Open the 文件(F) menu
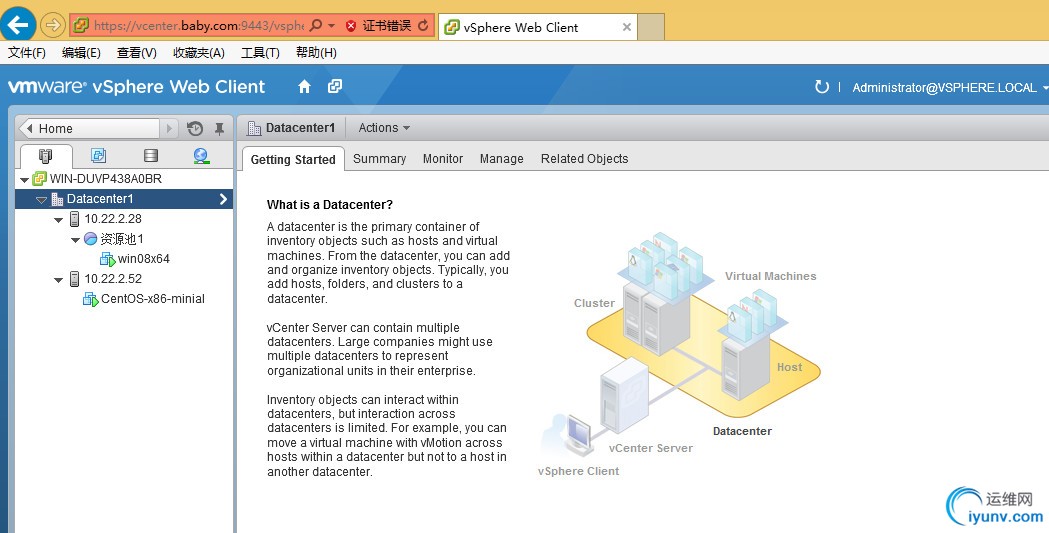 tap(27, 53)
